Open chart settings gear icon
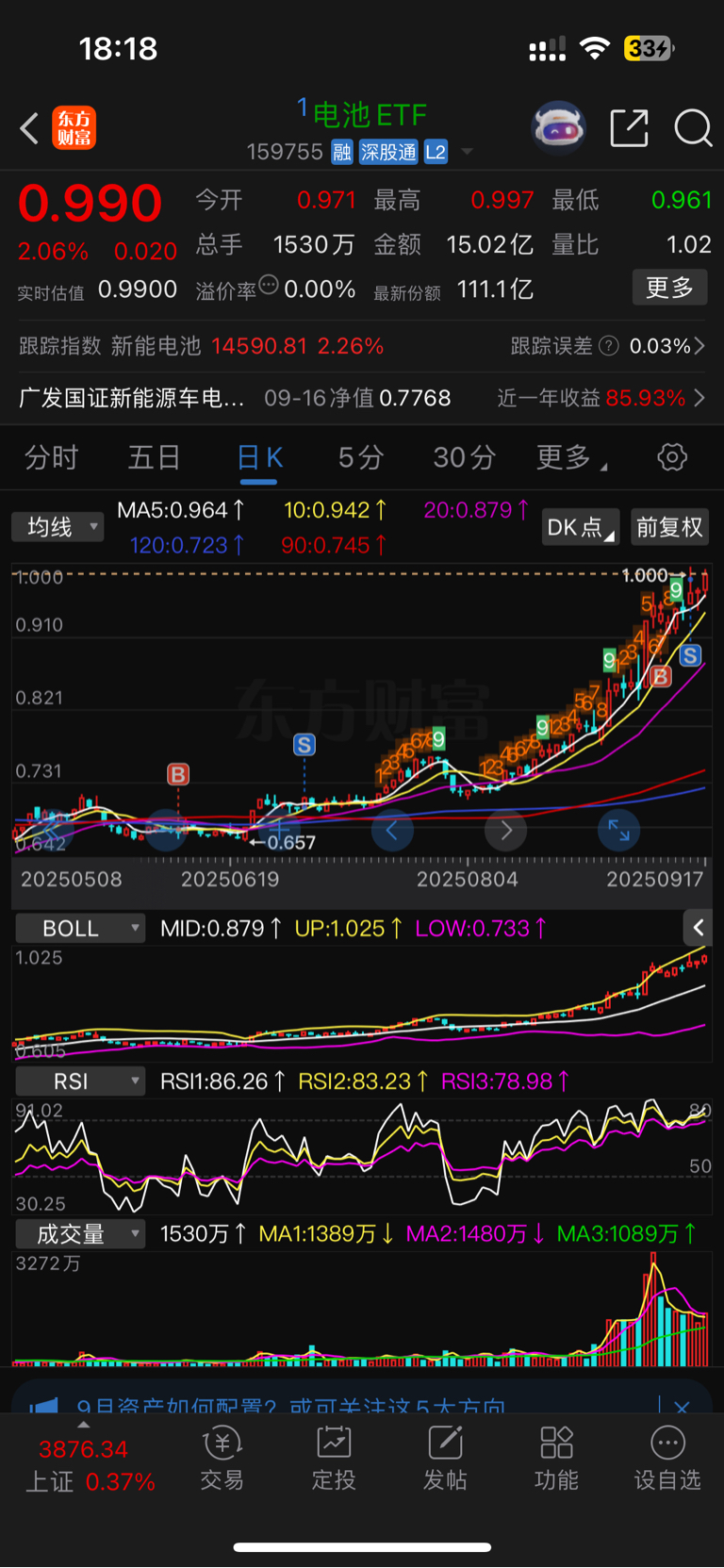 click(672, 457)
